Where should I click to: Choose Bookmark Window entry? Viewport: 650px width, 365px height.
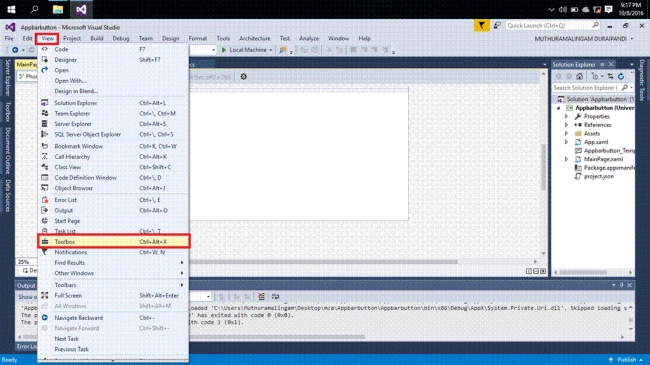(x=114, y=146)
